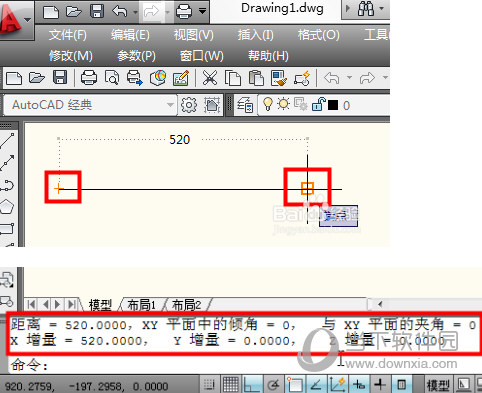
Task: Click Plot printer in the Quick Access toolbar
Action: click(184, 12)
